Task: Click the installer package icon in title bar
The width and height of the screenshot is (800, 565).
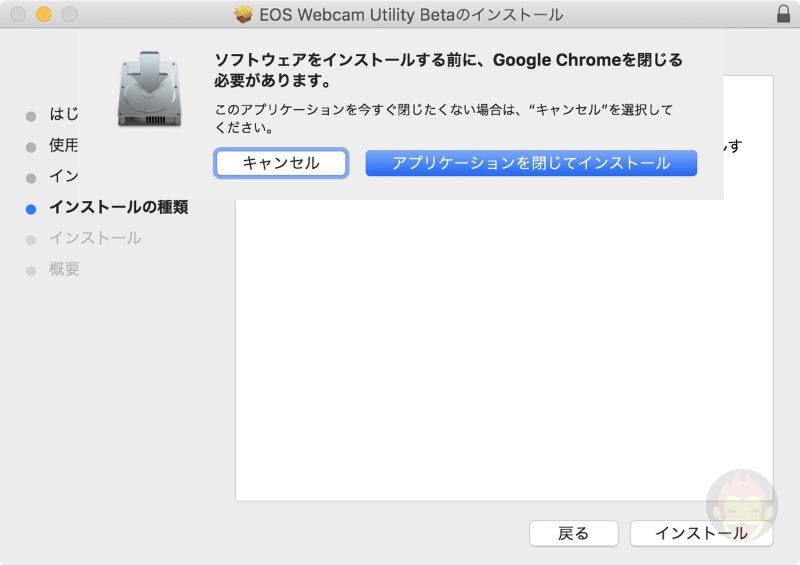Action: [x=243, y=14]
